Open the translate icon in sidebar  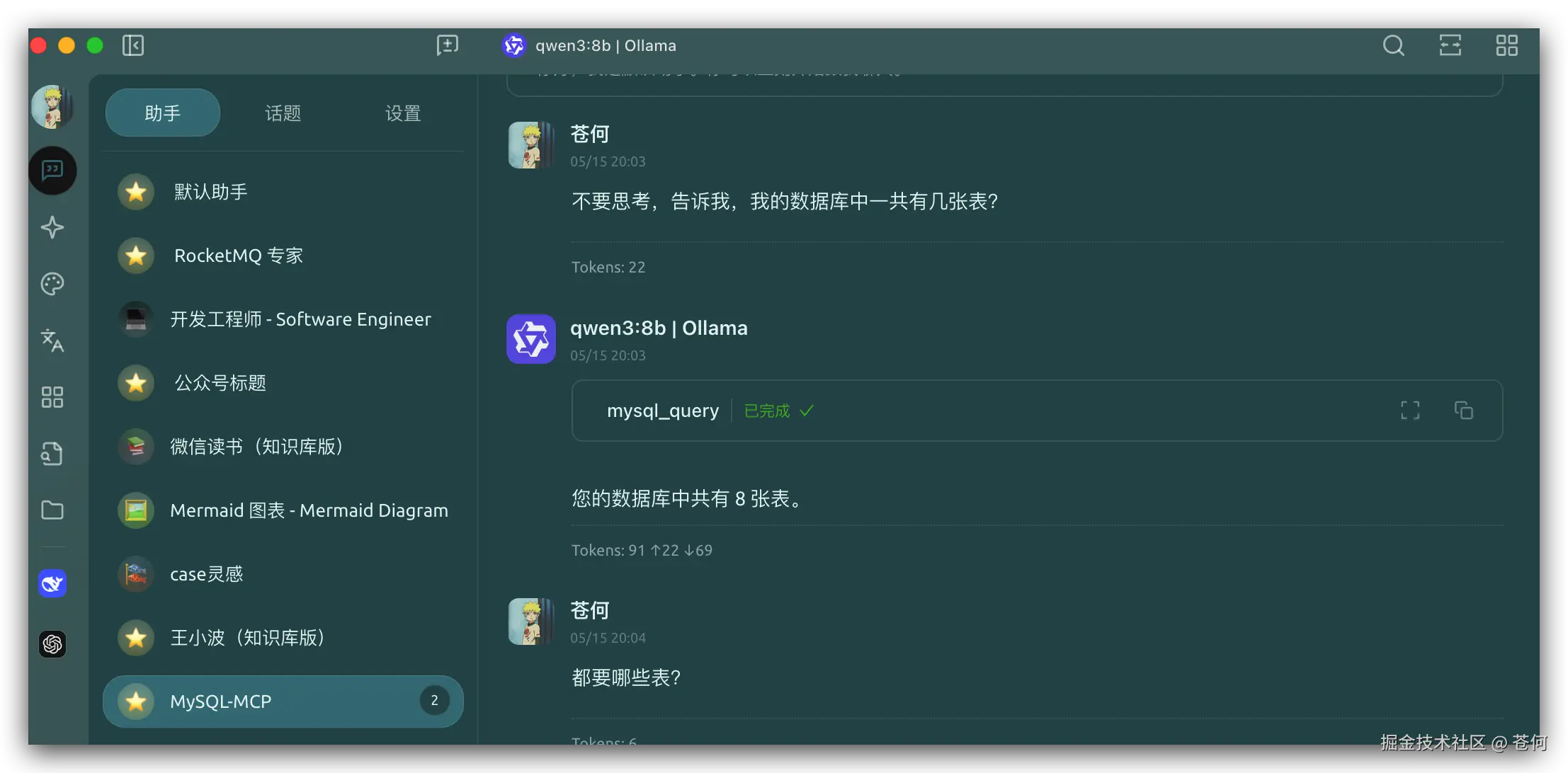[52, 340]
